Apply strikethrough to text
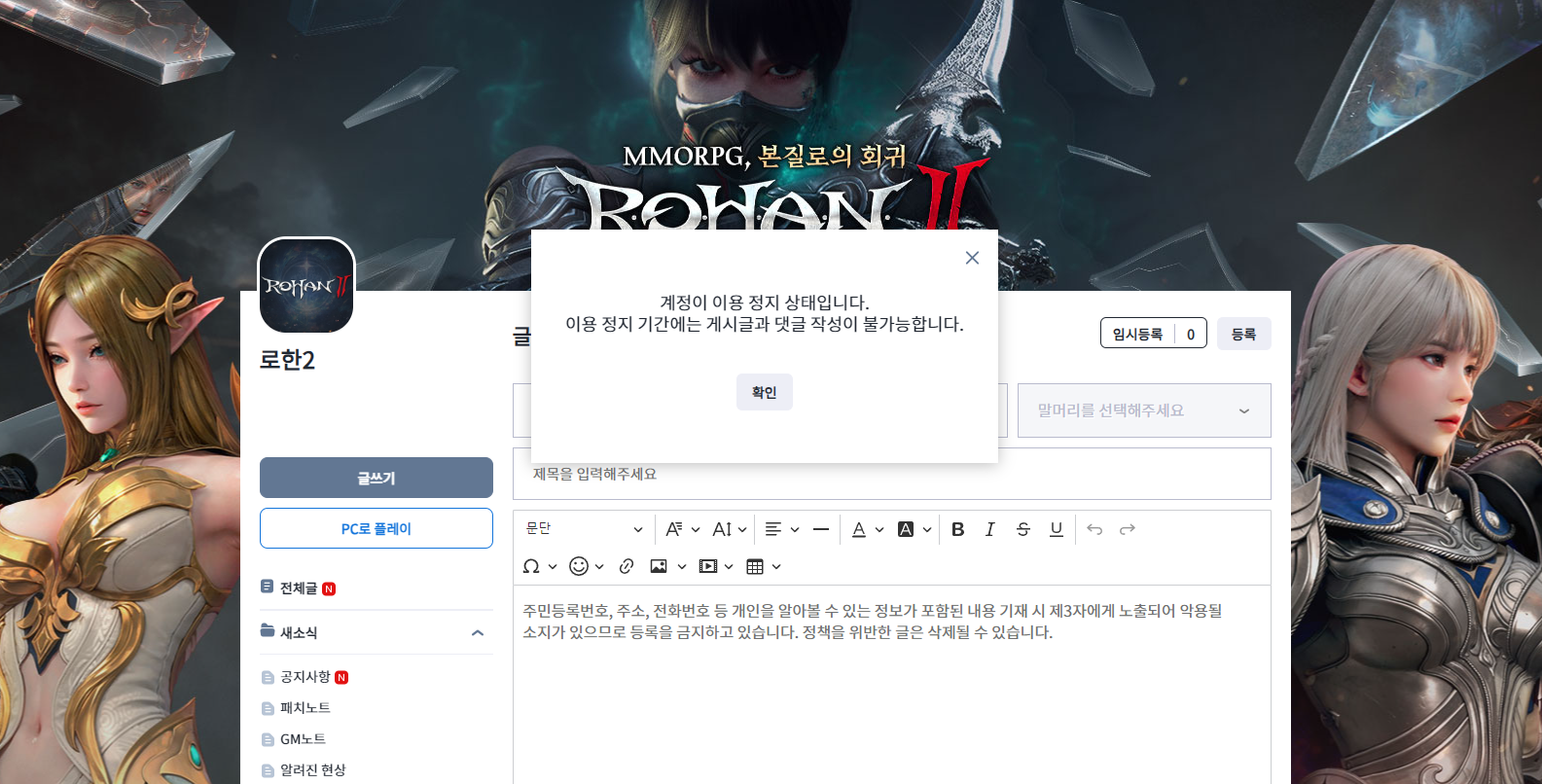The height and width of the screenshot is (784, 1542). pos(1022,529)
